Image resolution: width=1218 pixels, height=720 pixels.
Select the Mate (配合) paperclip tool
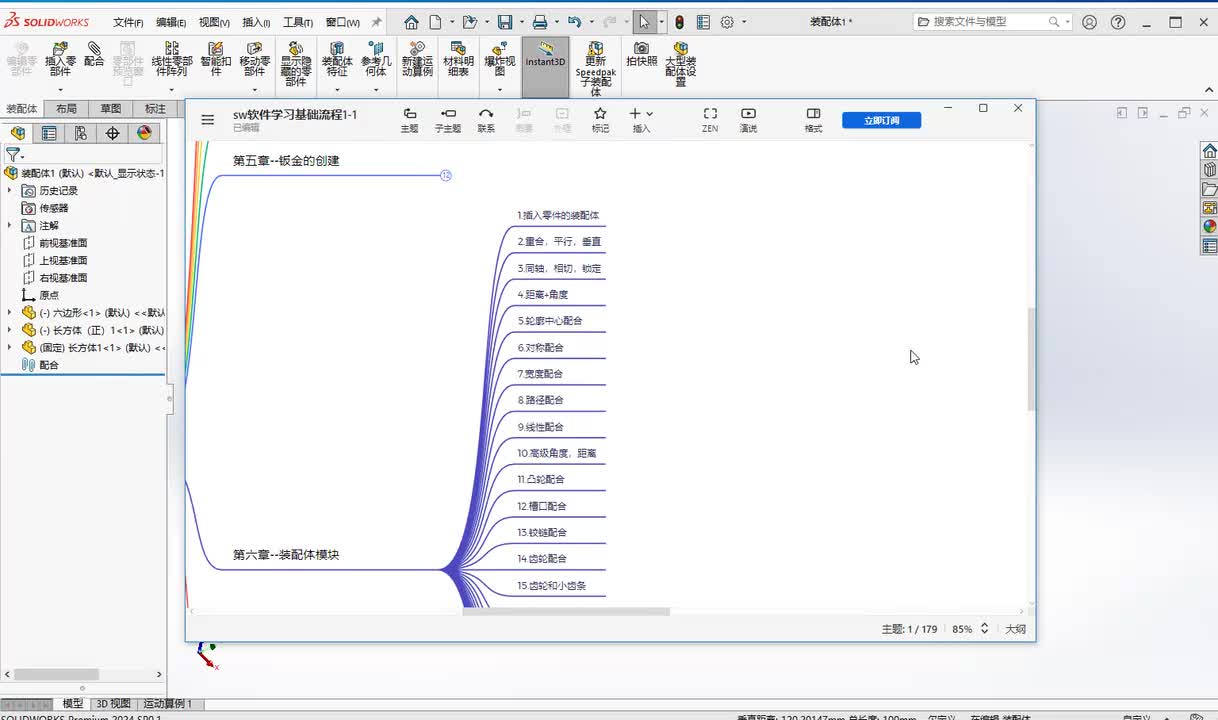coord(94,54)
